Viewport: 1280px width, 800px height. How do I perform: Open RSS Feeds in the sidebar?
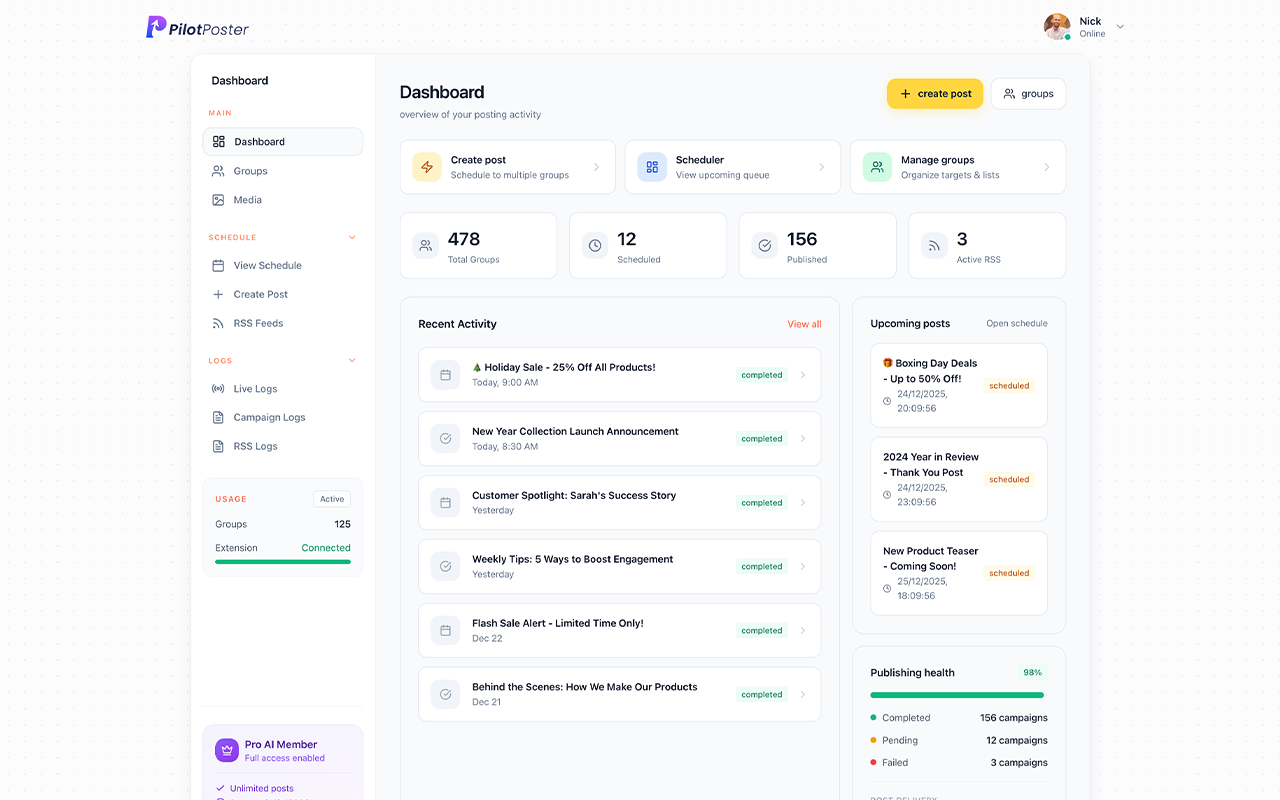(283, 324)
